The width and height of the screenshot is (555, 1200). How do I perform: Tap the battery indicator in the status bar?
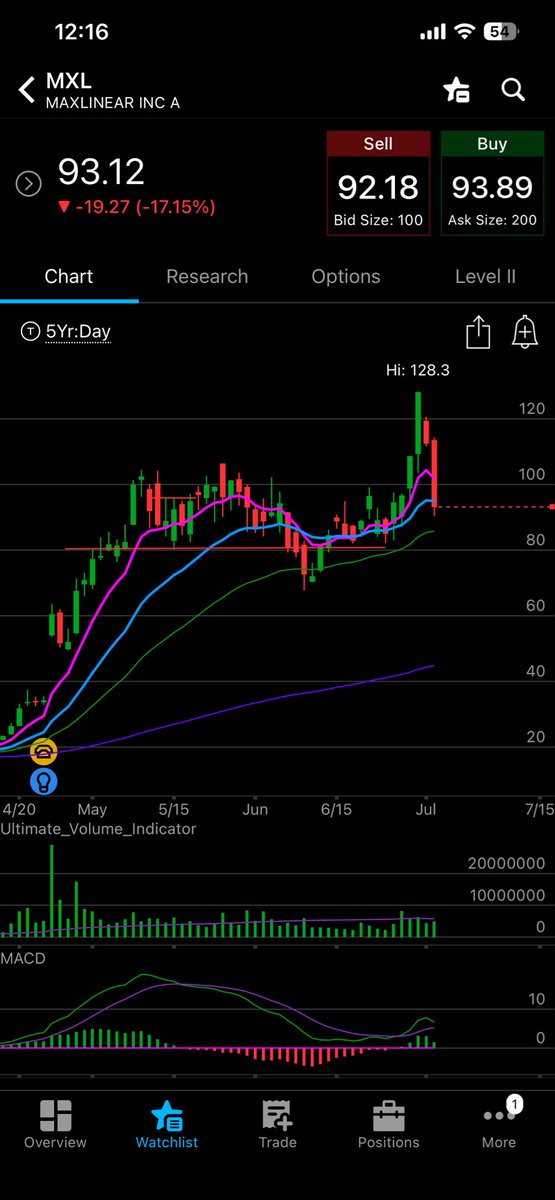pyautogui.click(x=501, y=32)
